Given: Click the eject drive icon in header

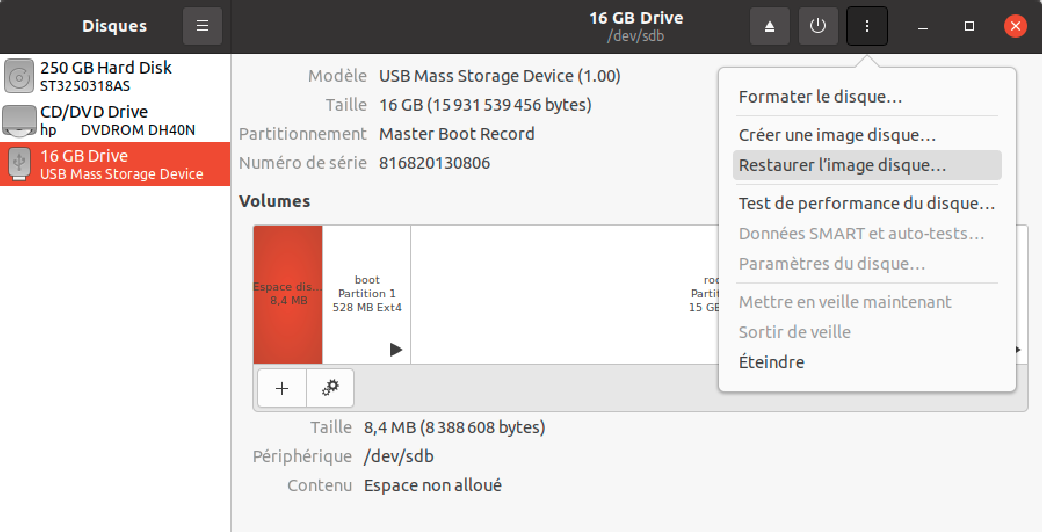Looking at the screenshot, I should click(x=769, y=26).
